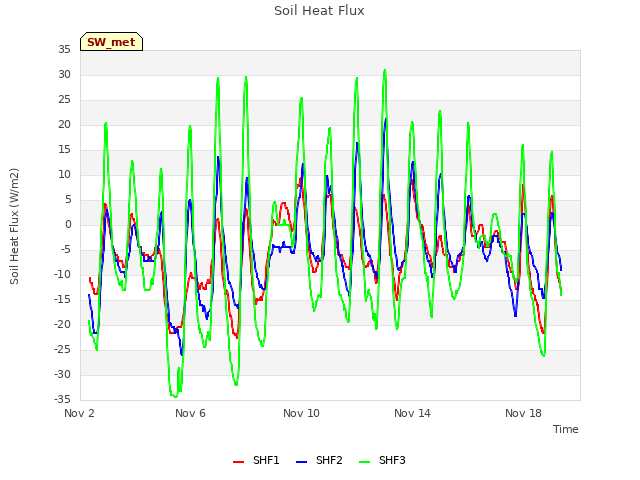Click the 35 y-axis tick value
Viewport: 640px width, 480px height.
(x=64, y=49)
